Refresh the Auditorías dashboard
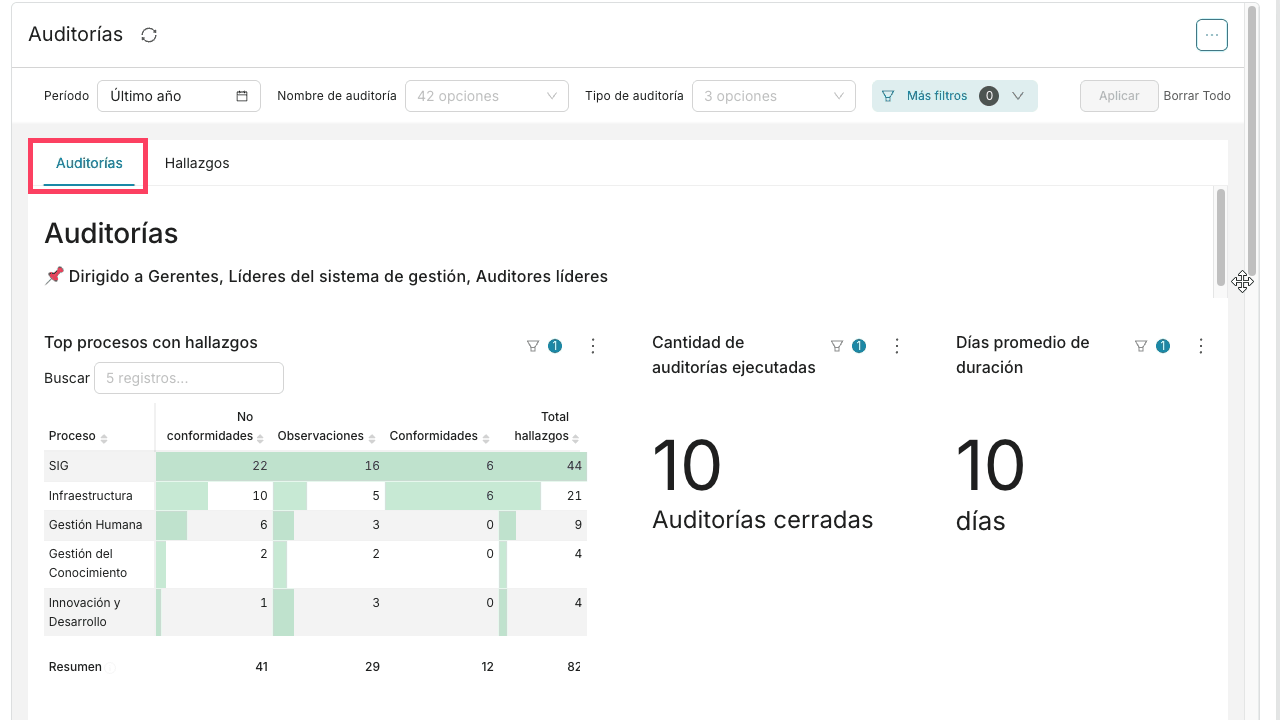 click(x=149, y=35)
